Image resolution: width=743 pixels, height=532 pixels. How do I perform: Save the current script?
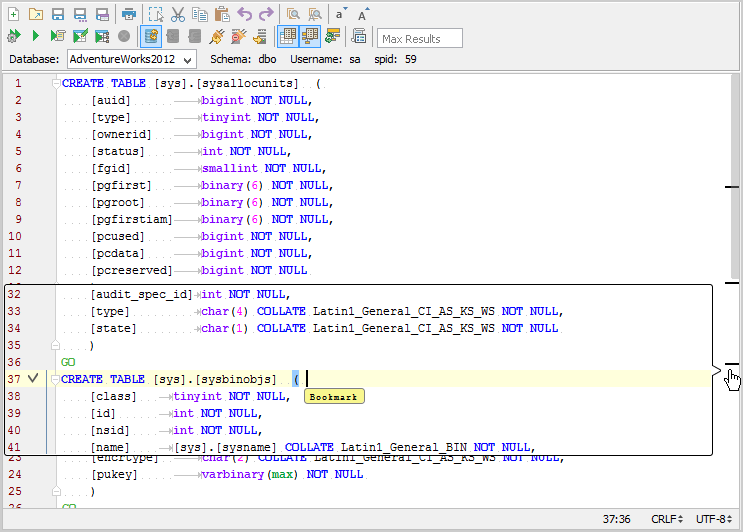(x=58, y=14)
